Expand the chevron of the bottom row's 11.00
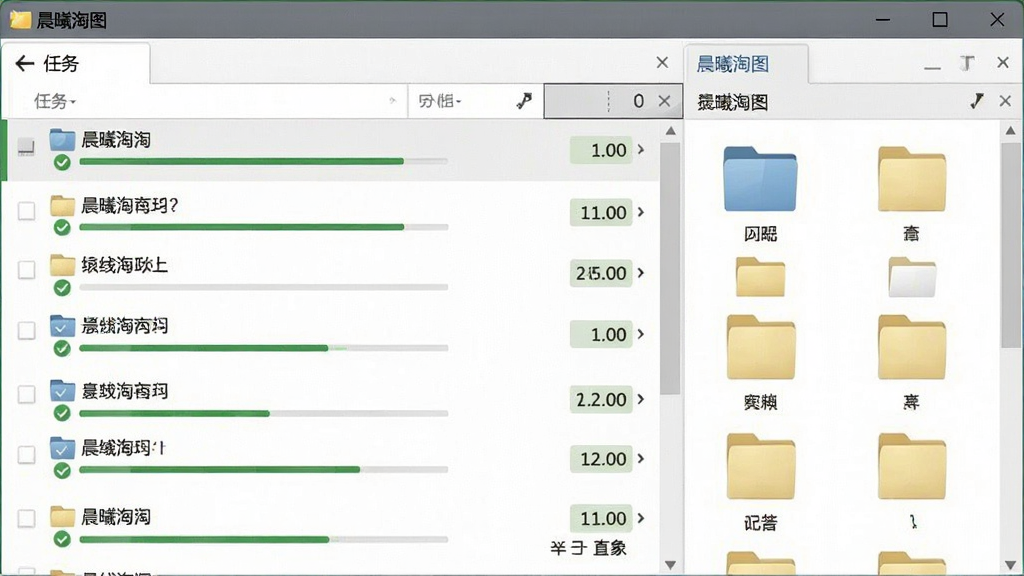This screenshot has height=576, width=1024. 641,519
